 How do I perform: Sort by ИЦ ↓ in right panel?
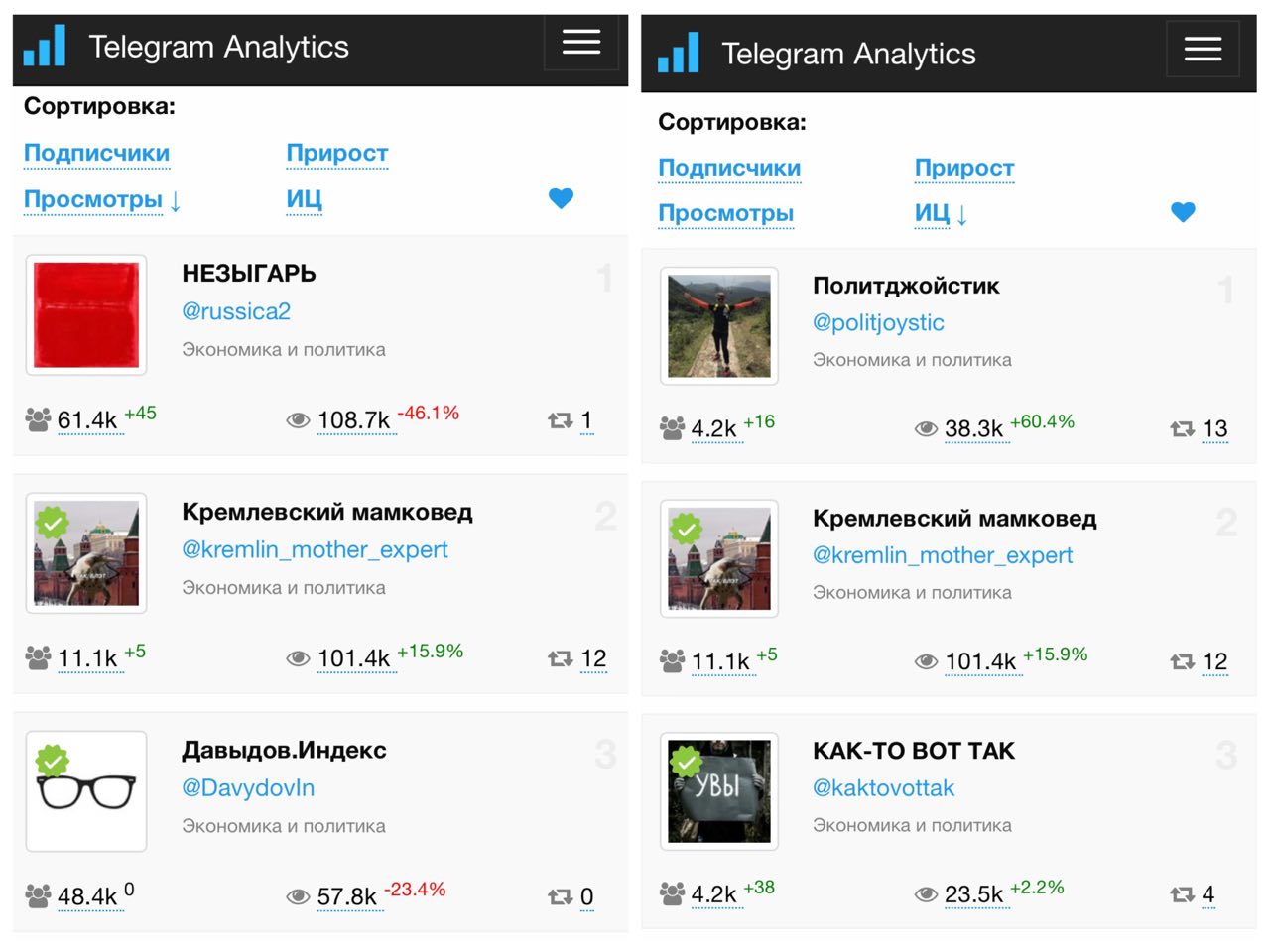[941, 213]
